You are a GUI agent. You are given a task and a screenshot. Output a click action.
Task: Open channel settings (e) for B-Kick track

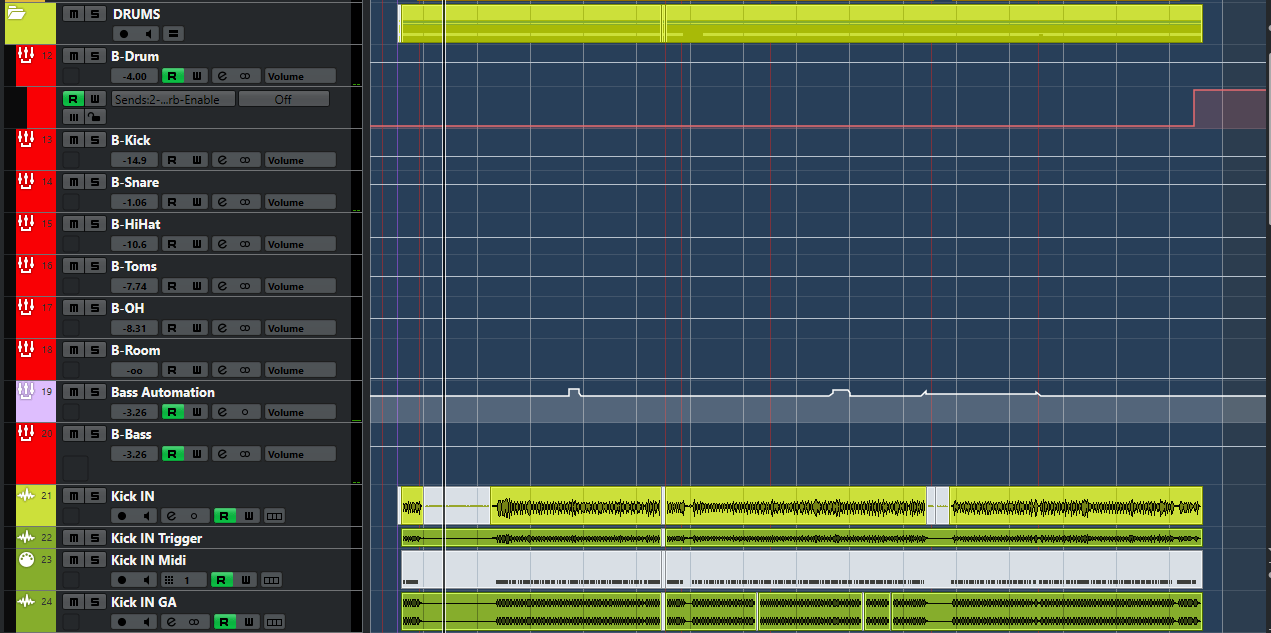pyautogui.click(x=221, y=160)
